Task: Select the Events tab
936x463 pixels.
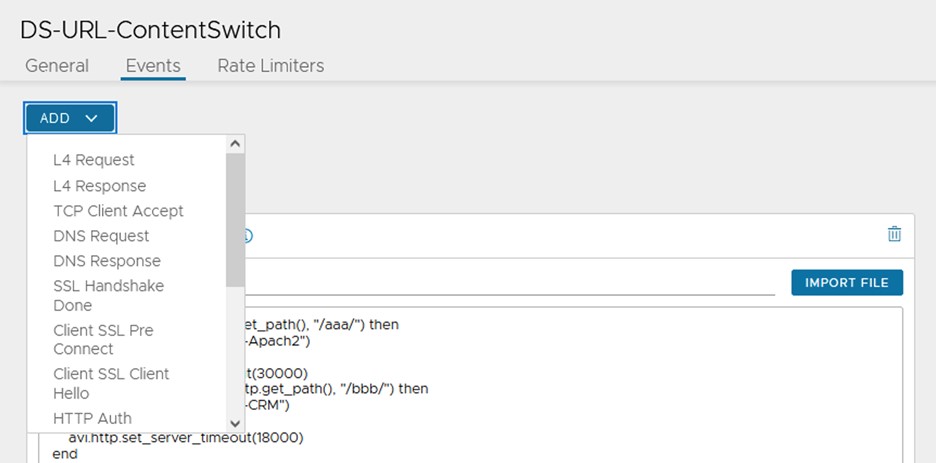Action: [153, 66]
